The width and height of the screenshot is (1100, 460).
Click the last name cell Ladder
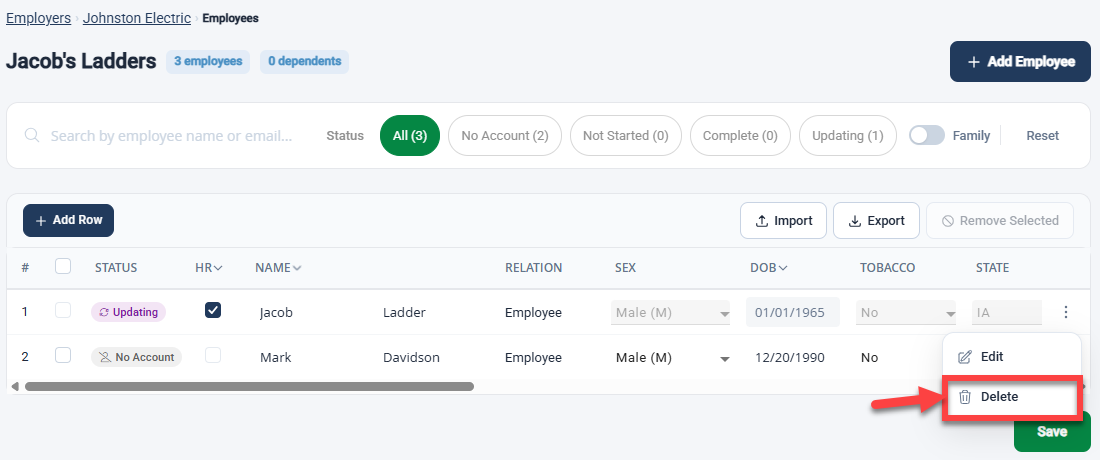click(x=404, y=313)
